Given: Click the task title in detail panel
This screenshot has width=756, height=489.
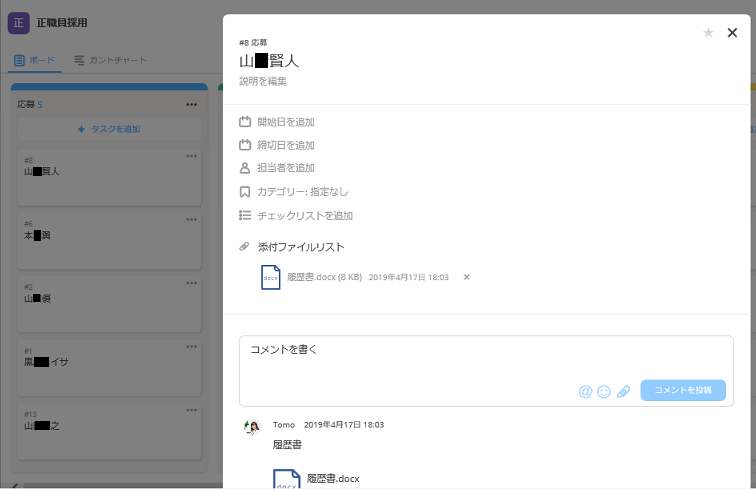Looking at the screenshot, I should [269, 61].
